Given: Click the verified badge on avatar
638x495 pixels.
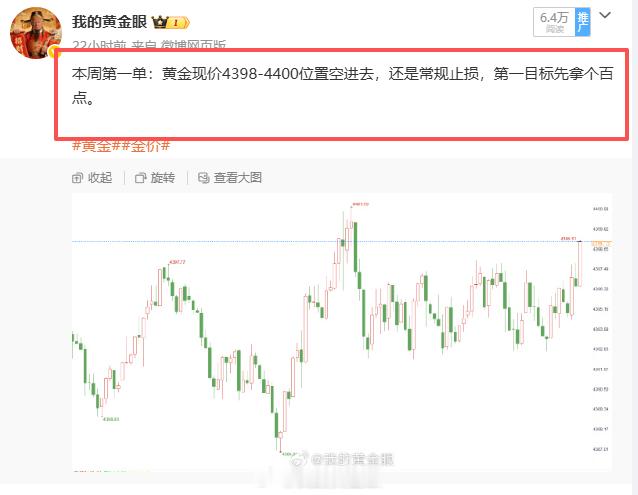Looking at the screenshot, I should (54, 52).
